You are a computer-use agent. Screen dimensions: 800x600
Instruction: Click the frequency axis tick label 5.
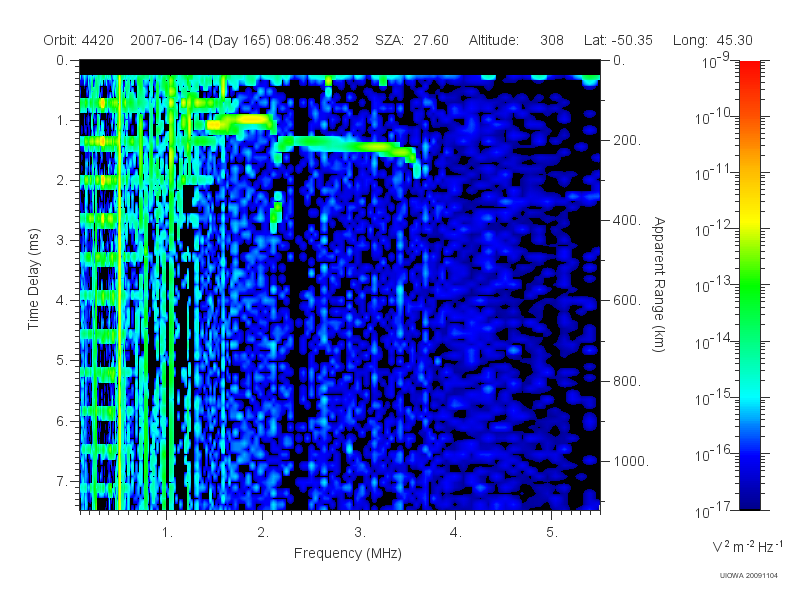tap(552, 533)
